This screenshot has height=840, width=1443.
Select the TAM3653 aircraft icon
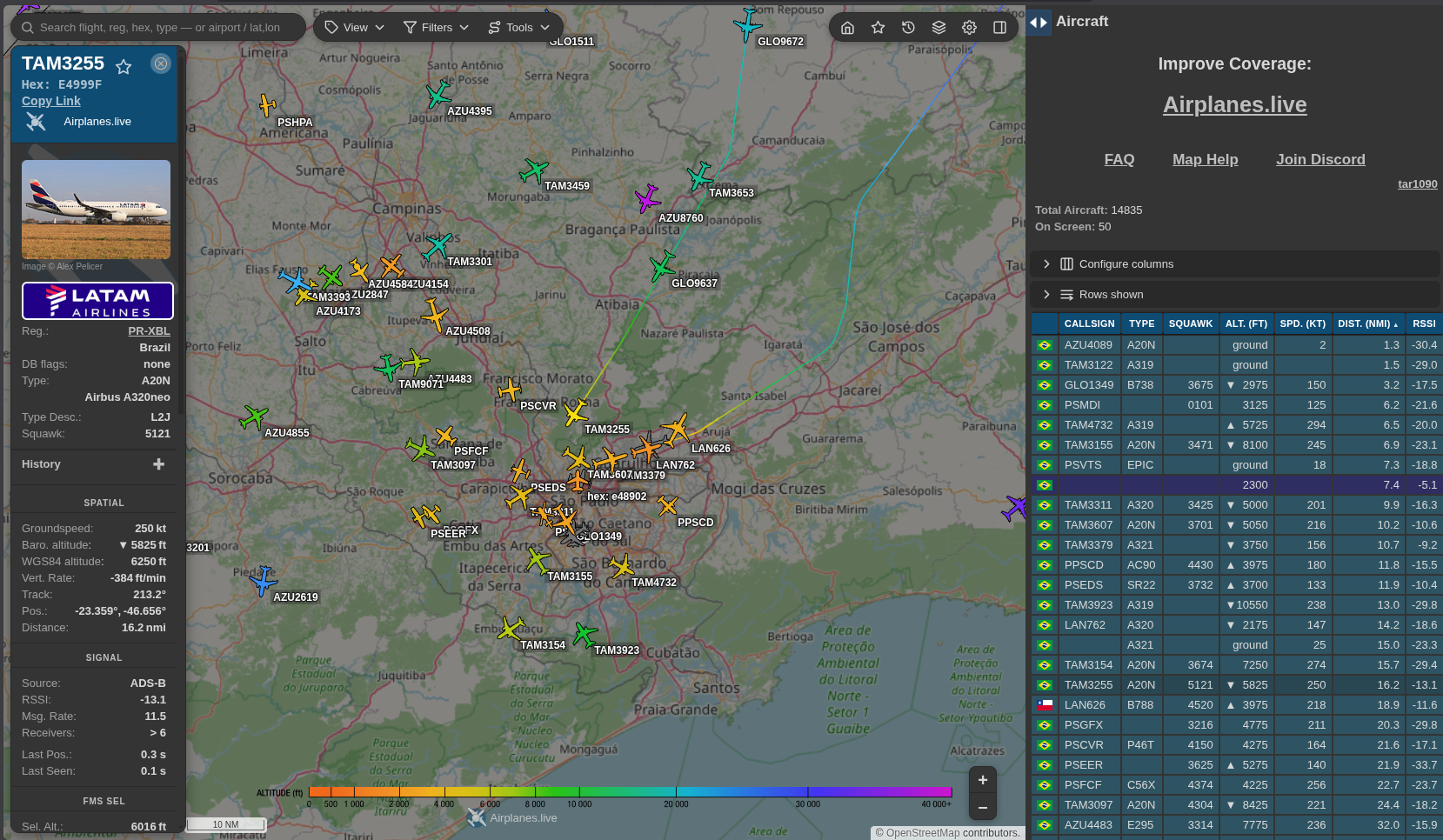(x=699, y=176)
